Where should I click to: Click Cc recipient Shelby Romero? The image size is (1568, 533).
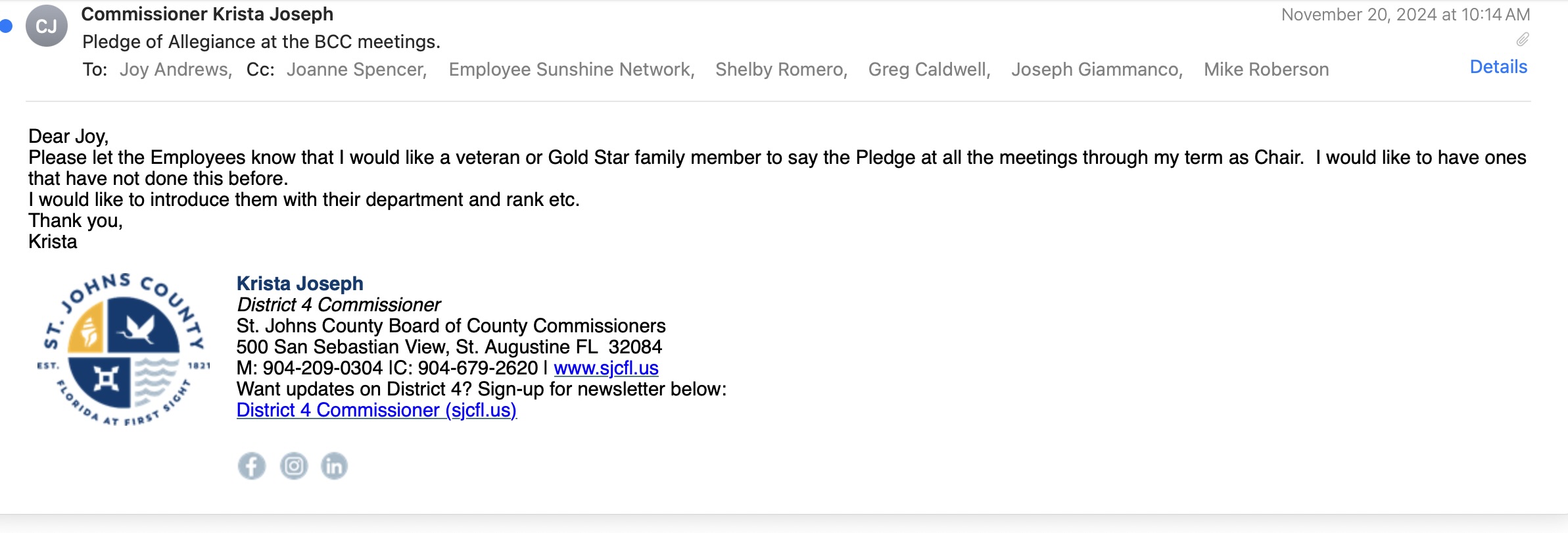pyautogui.click(x=780, y=70)
